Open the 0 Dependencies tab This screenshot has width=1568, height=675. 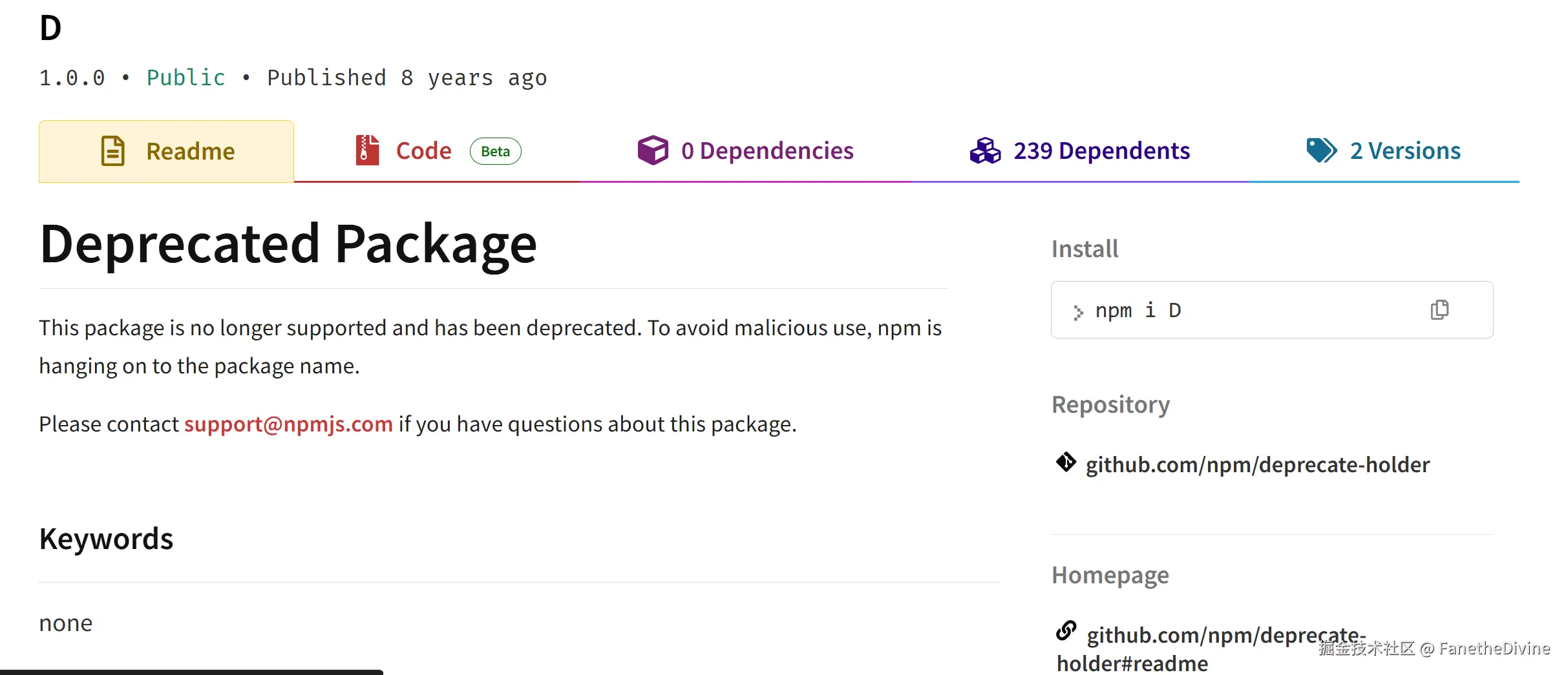(767, 151)
